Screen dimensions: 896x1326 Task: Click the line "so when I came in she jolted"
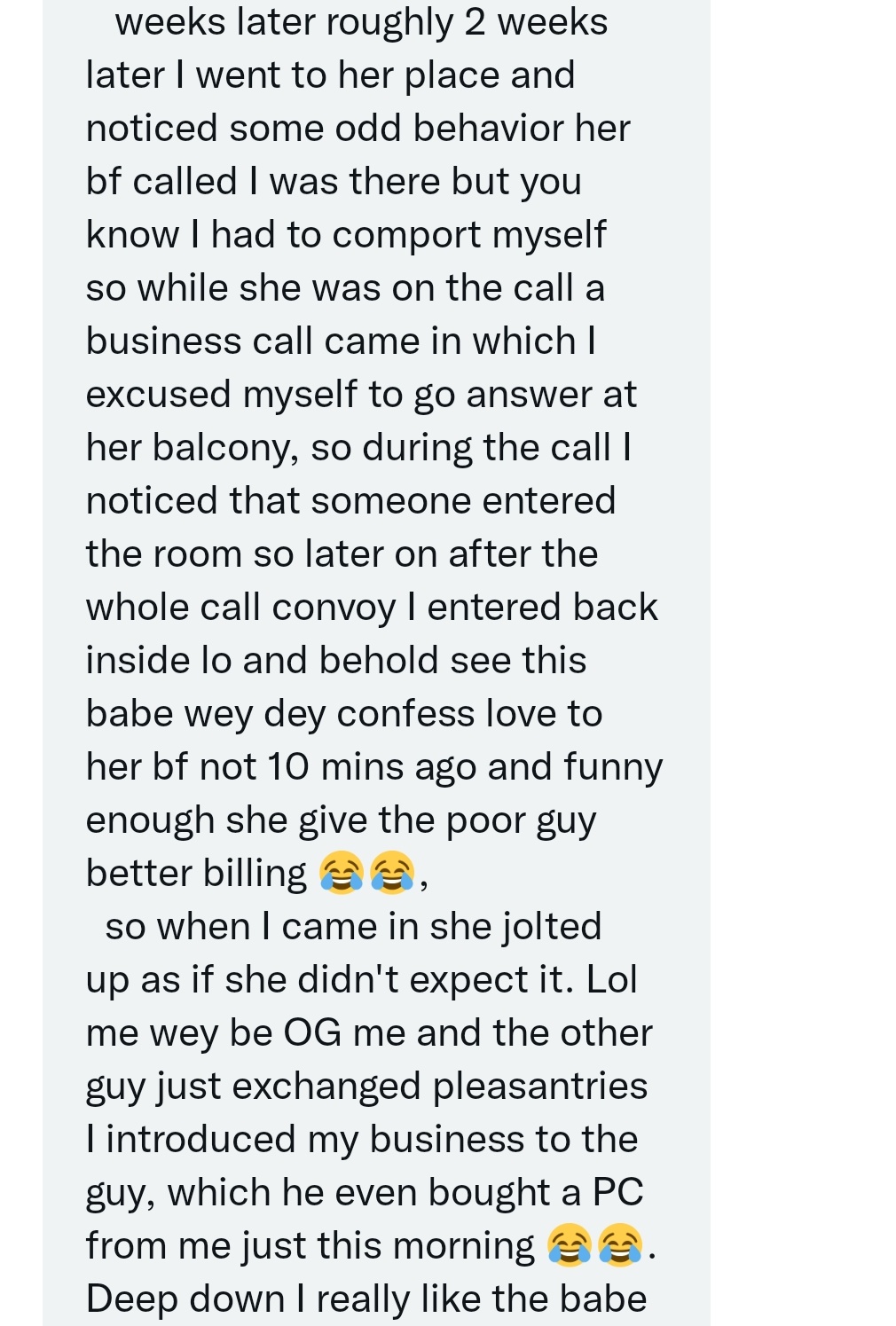click(x=354, y=926)
